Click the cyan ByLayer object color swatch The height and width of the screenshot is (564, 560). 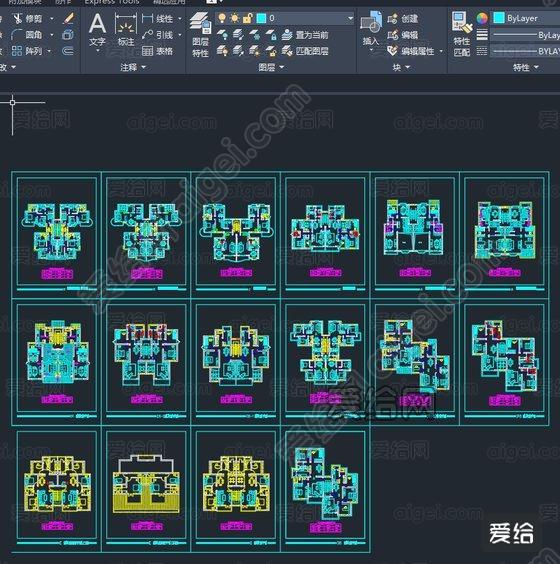click(498, 18)
